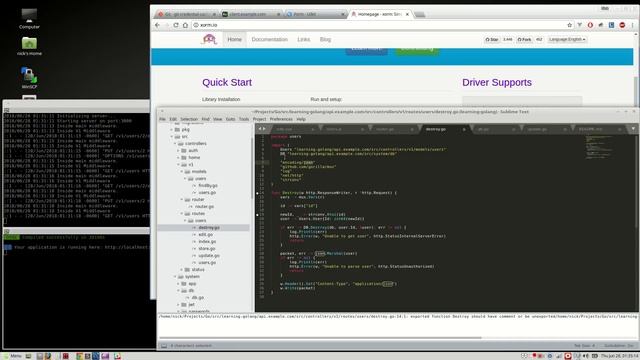Open edit.go in the sidebar

click(205, 235)
